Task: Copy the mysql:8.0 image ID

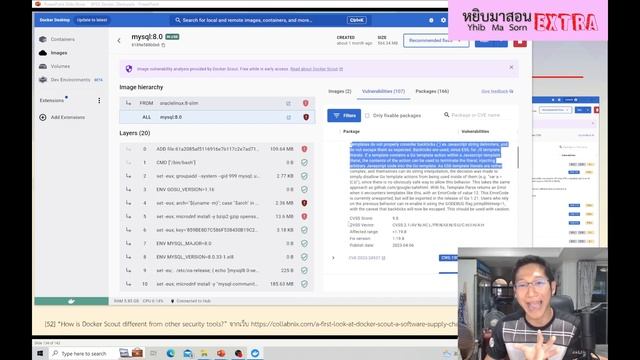Action: coord(163,45)
